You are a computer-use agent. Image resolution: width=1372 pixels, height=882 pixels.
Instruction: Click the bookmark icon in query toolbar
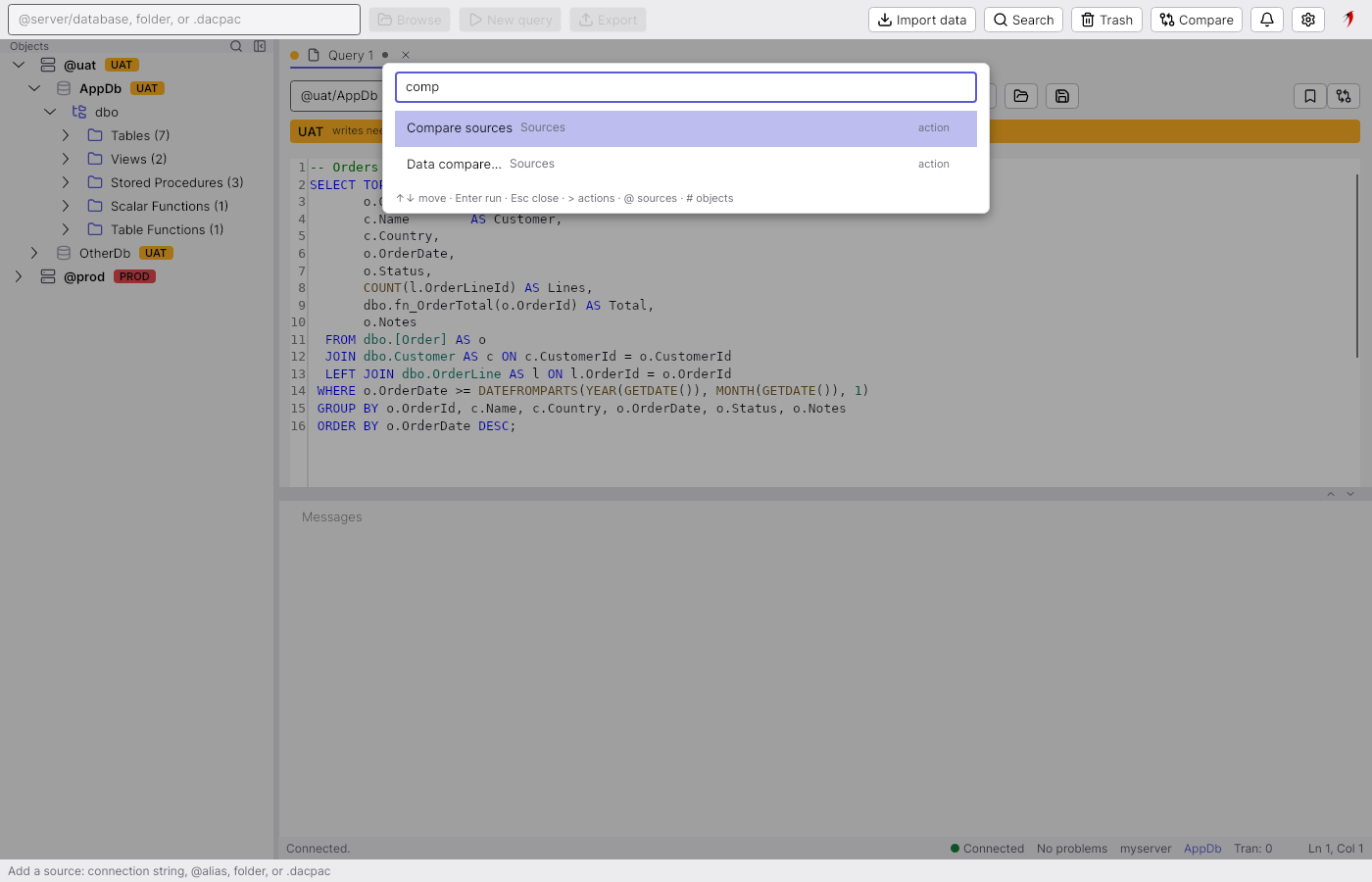click(1310, 96)
